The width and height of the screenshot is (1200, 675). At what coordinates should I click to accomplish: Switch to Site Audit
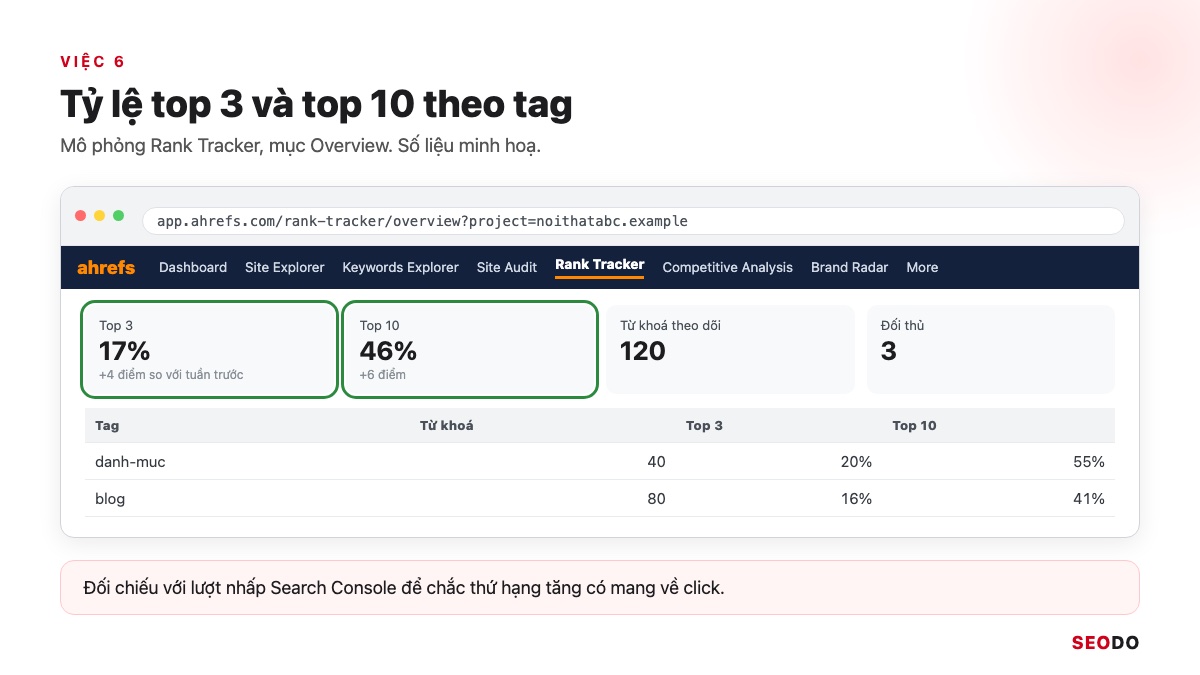click(x=507, y=267)
